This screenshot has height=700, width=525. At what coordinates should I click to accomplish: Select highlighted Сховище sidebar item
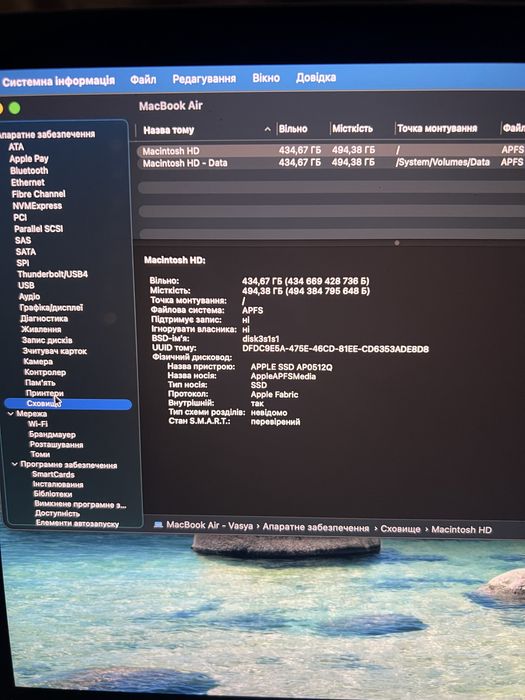pyautogui.click(x=68, y=404)
